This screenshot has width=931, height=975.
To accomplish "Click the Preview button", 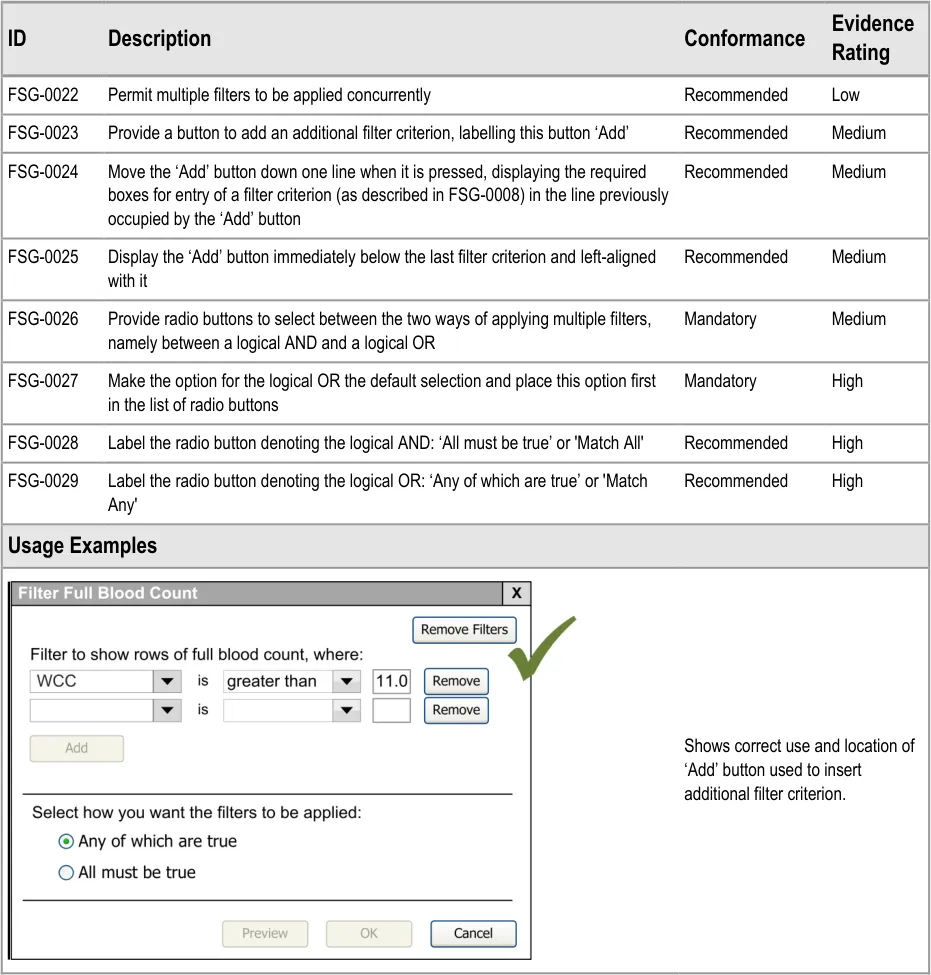I will click(265, 934).
